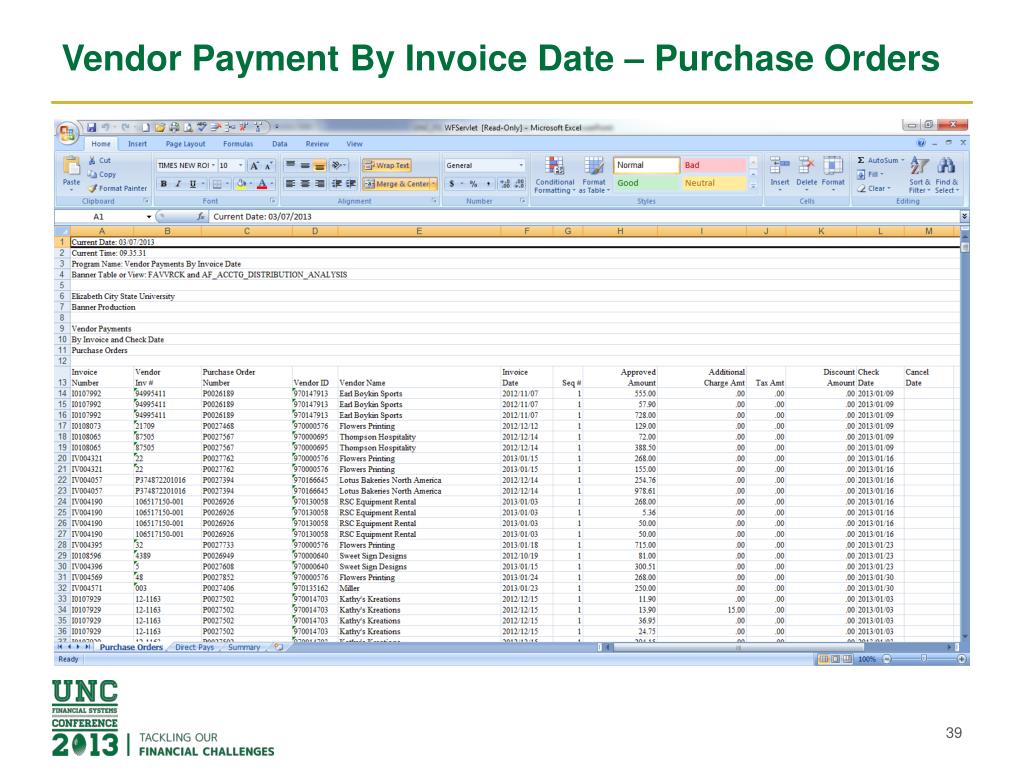Screen dimensions: 1024x768
Task: Apply Fill Color bucket icon
Action: point(241,184)
